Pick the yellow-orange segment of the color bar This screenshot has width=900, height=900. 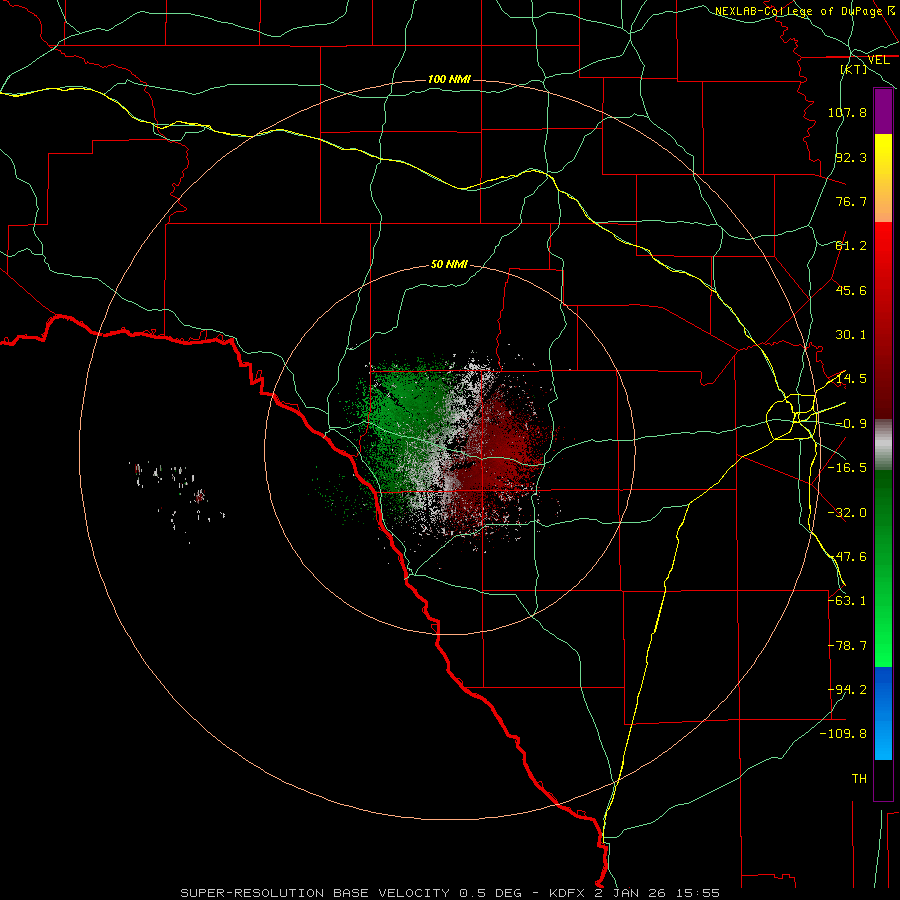point(883,178)
